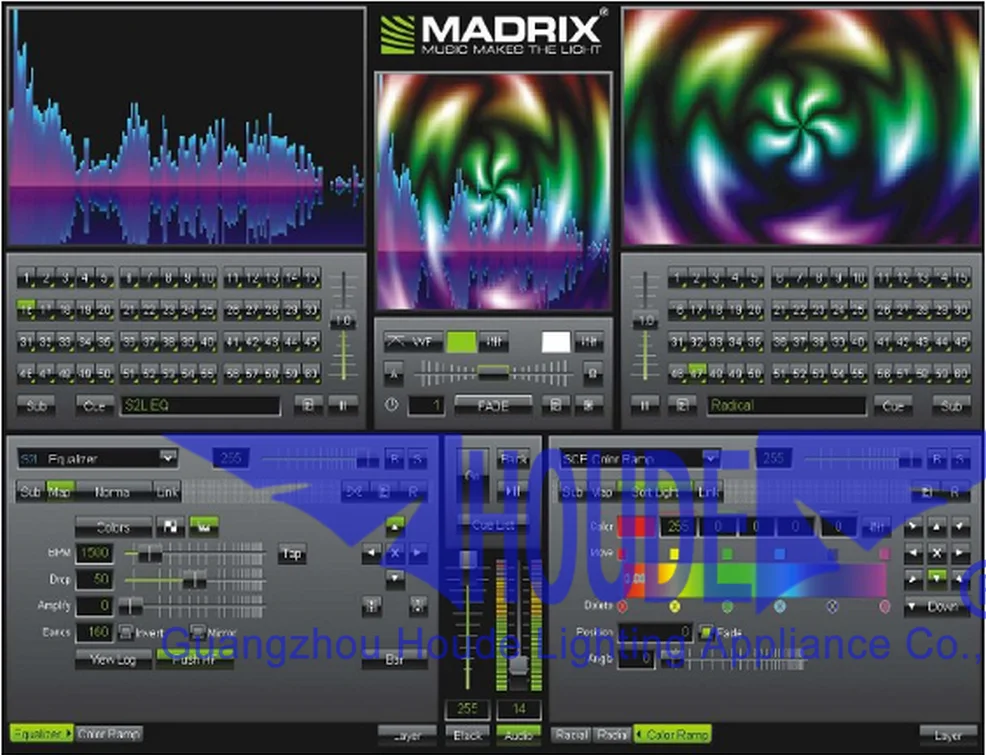Click the Bar button in Equalizer panel
Viewport: 986px width, 755px height.
point(394,659)
